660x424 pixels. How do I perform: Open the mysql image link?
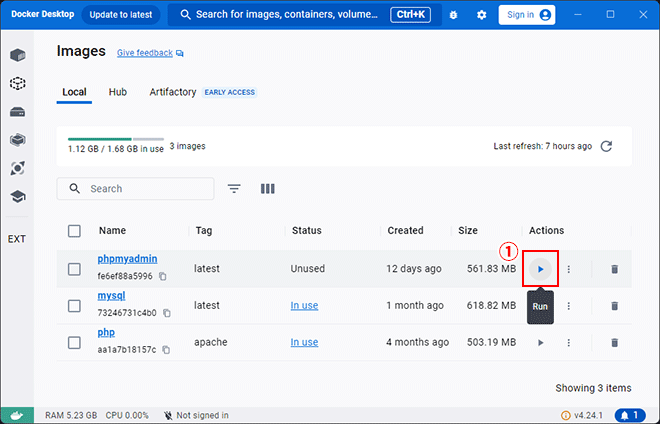[x=112, y=296]
